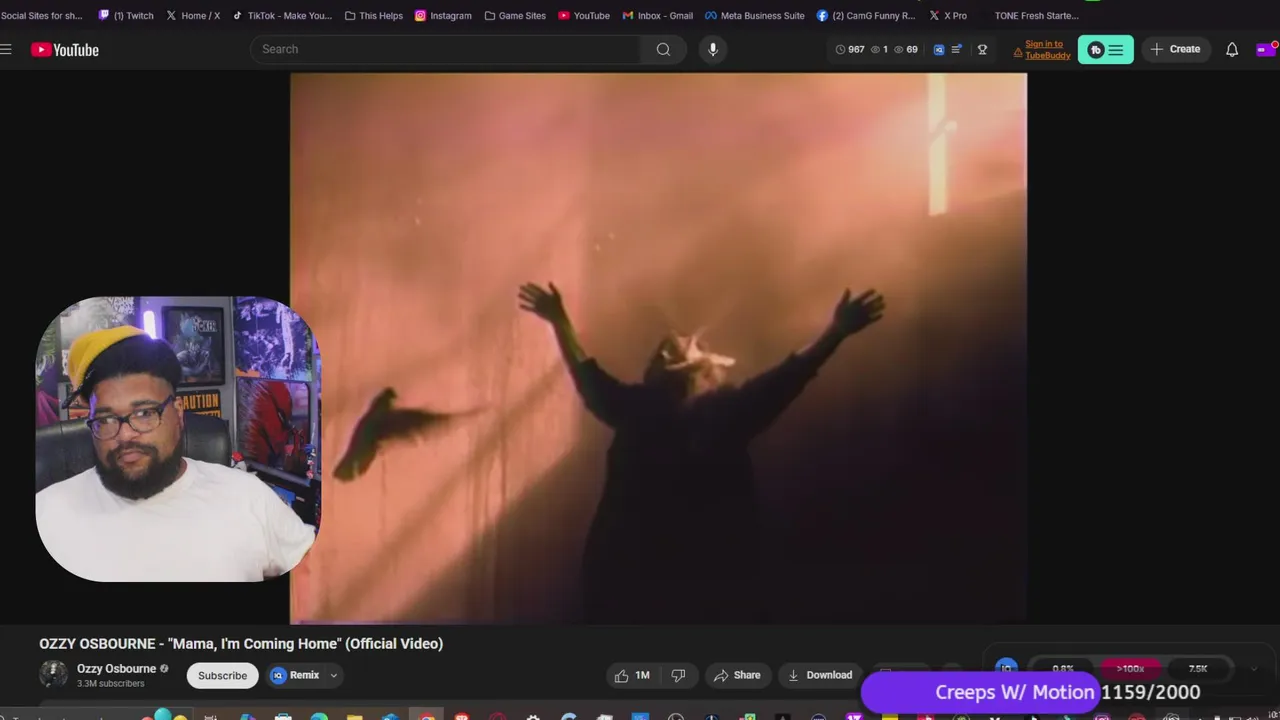
Task: Expand the Remix dropdown arrow
Action: (x=334, y=675)
